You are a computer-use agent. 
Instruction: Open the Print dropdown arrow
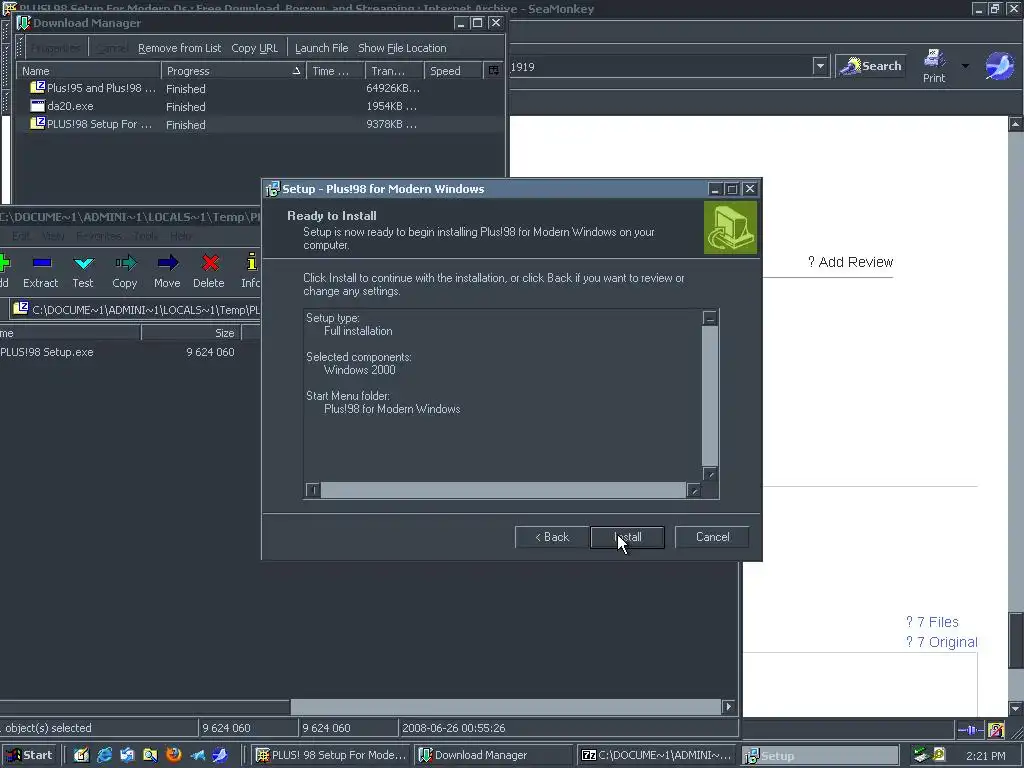point(965,66)
